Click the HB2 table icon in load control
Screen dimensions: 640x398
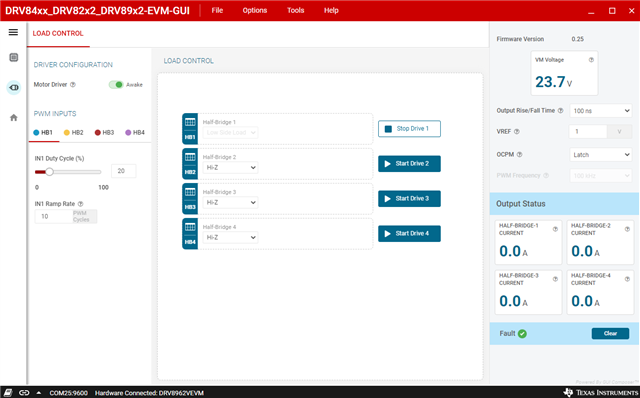[x=190, y=157]
